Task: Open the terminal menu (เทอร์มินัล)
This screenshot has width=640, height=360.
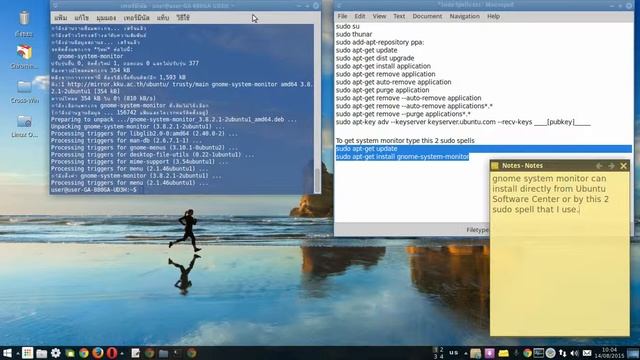Action: [x=136, y=18]
